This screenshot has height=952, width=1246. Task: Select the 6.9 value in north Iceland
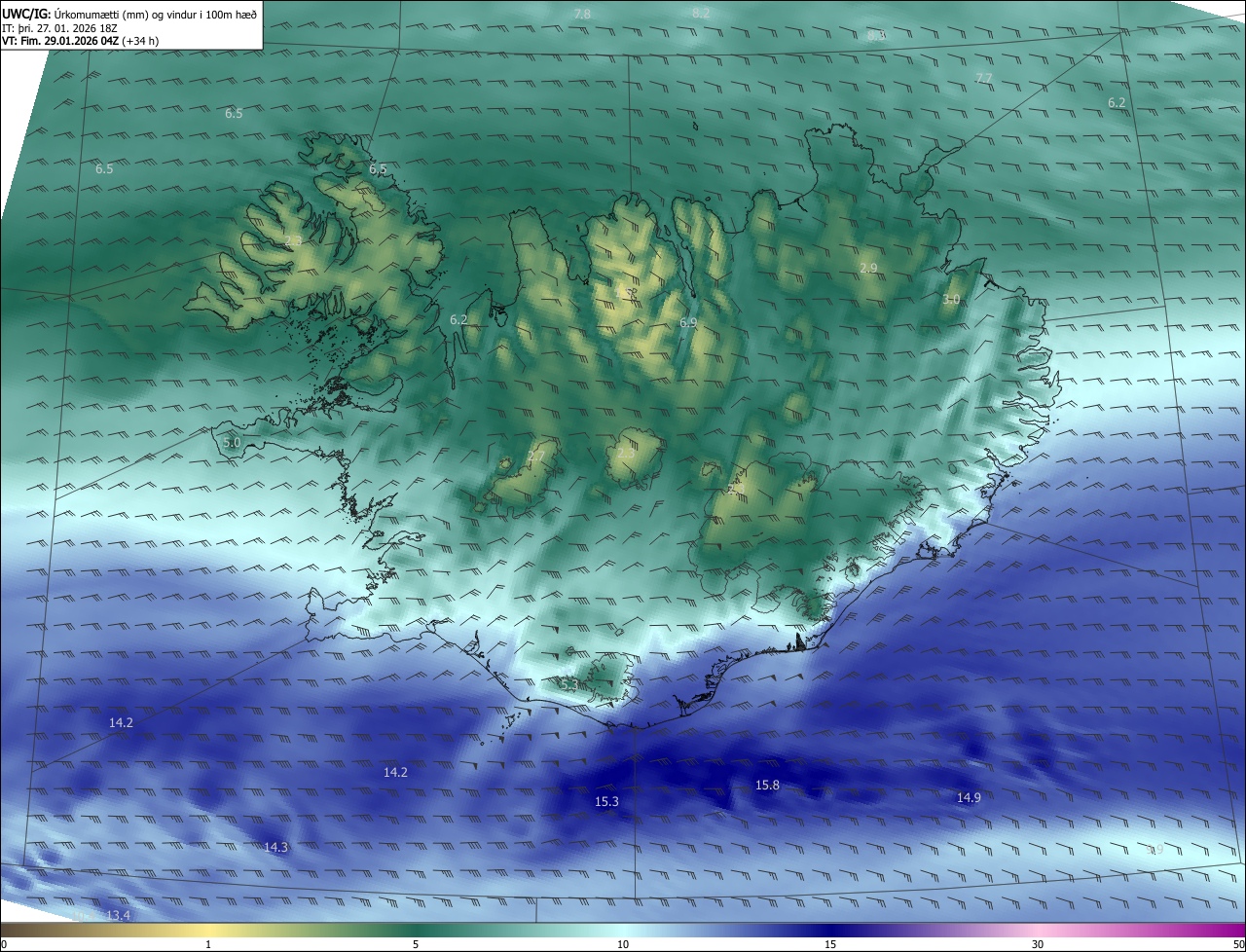click(688, 322)
